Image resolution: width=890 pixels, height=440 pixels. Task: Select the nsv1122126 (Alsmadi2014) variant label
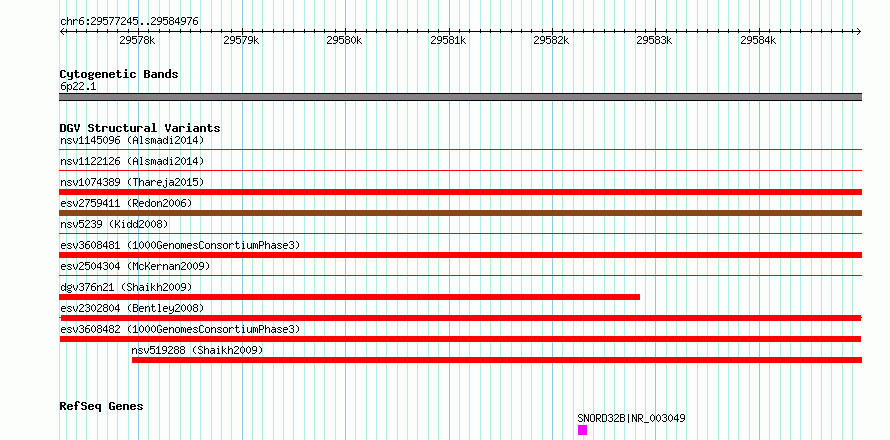pyautogui.click(x=132, y=161)
